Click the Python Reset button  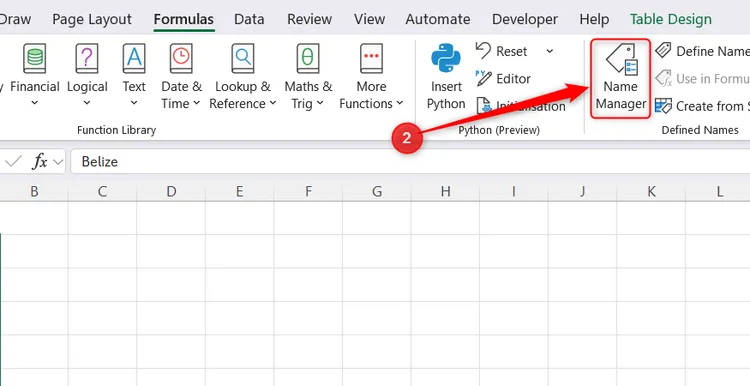tap(502, 51)
